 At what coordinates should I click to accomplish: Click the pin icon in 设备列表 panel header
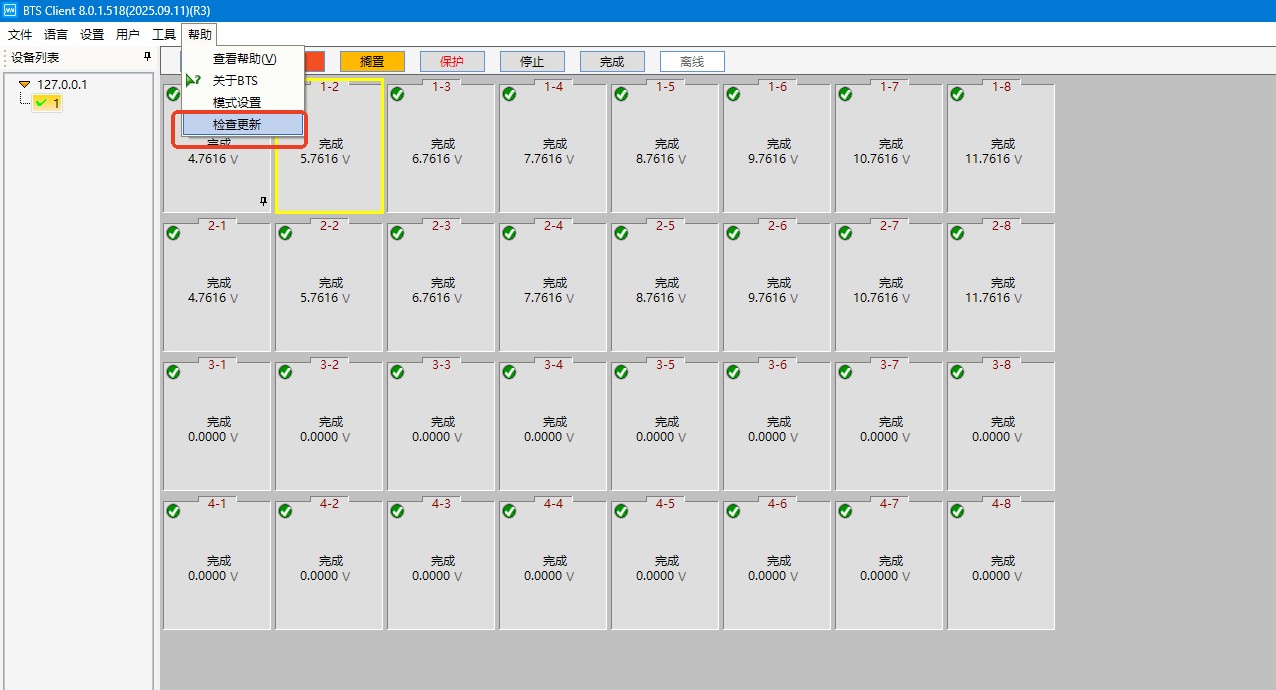[148, 58]
